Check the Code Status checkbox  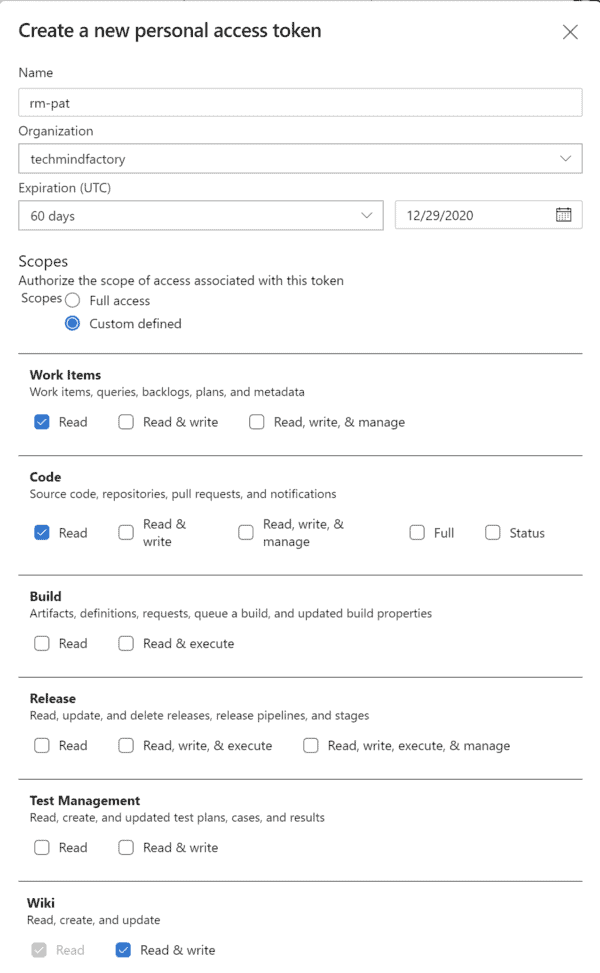[493, 533]
